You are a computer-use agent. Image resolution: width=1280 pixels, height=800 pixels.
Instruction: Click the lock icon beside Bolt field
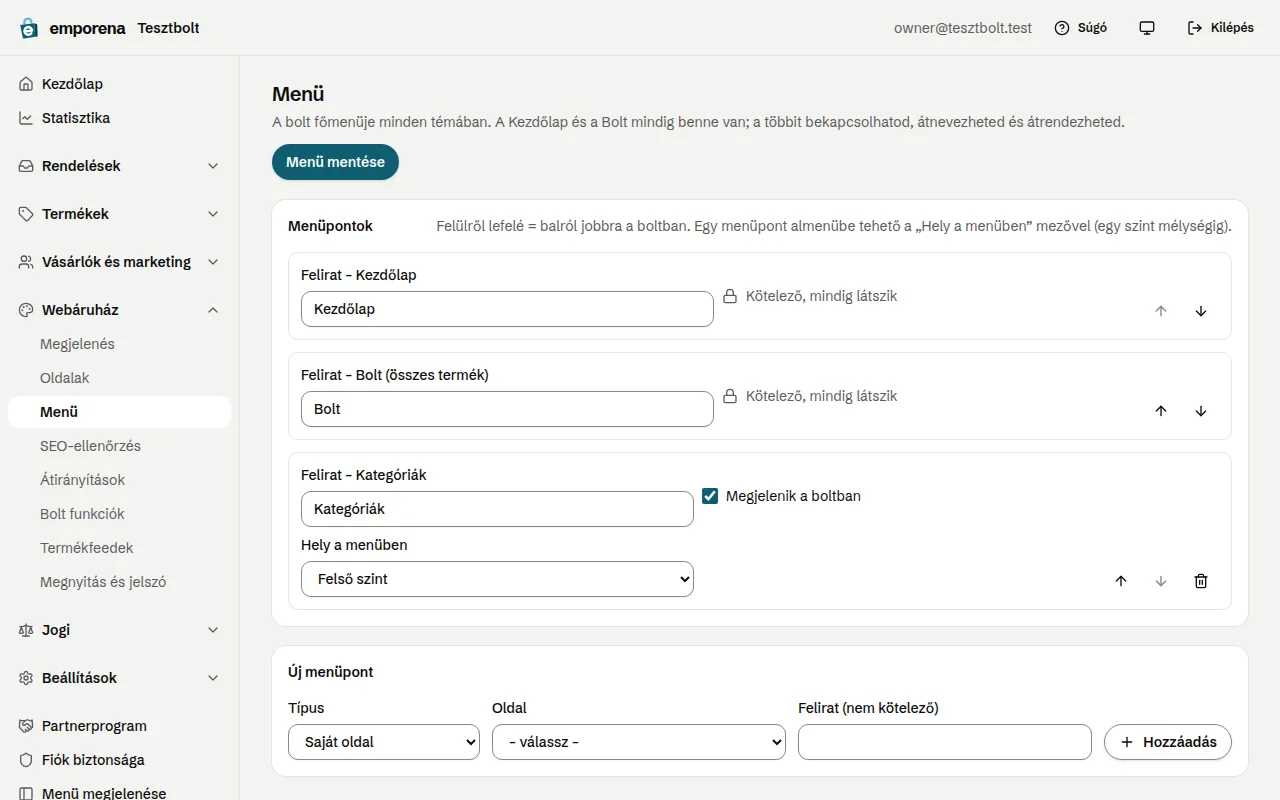tap(730, 396)
